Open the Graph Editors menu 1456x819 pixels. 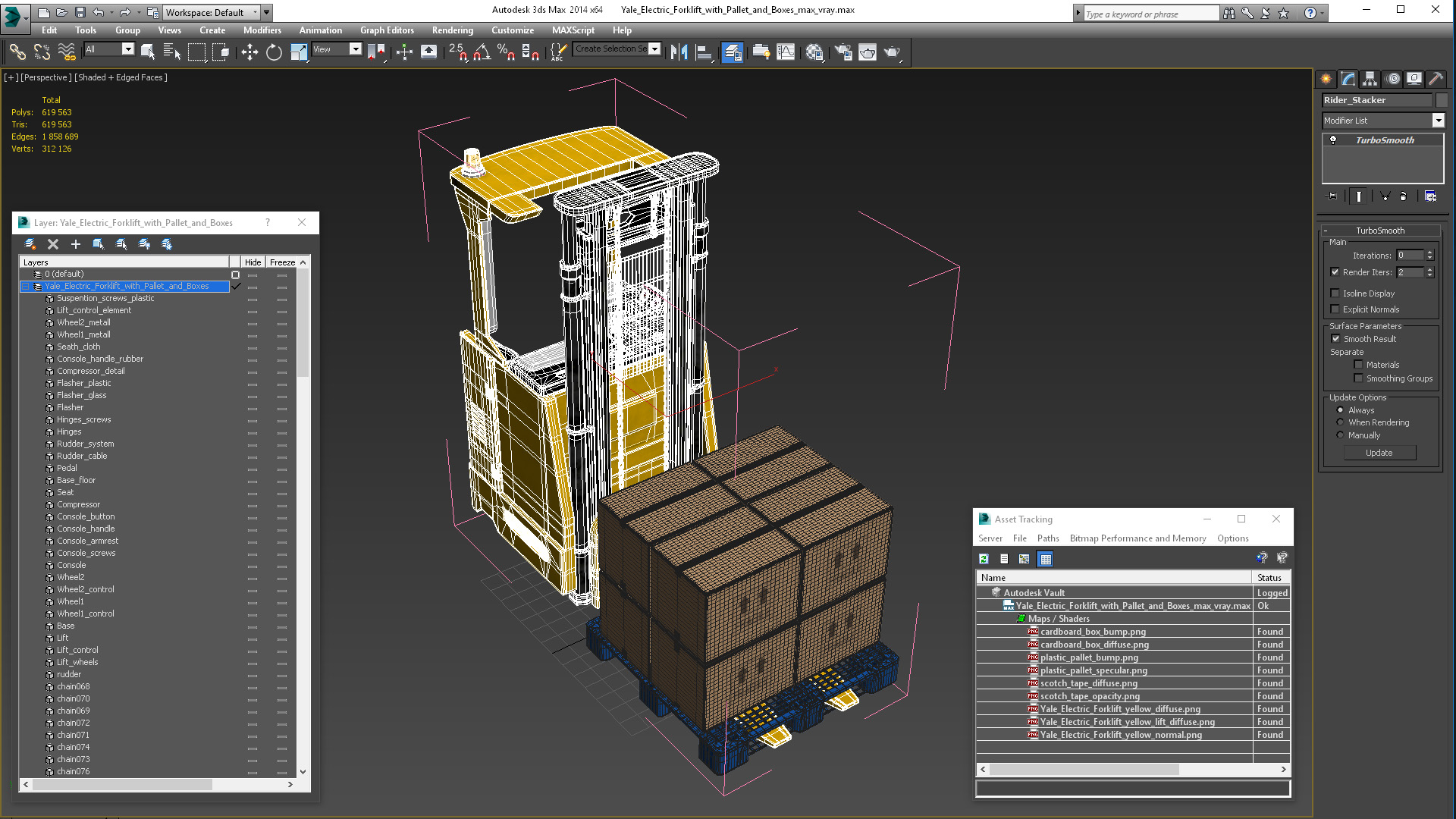point(387,30)
